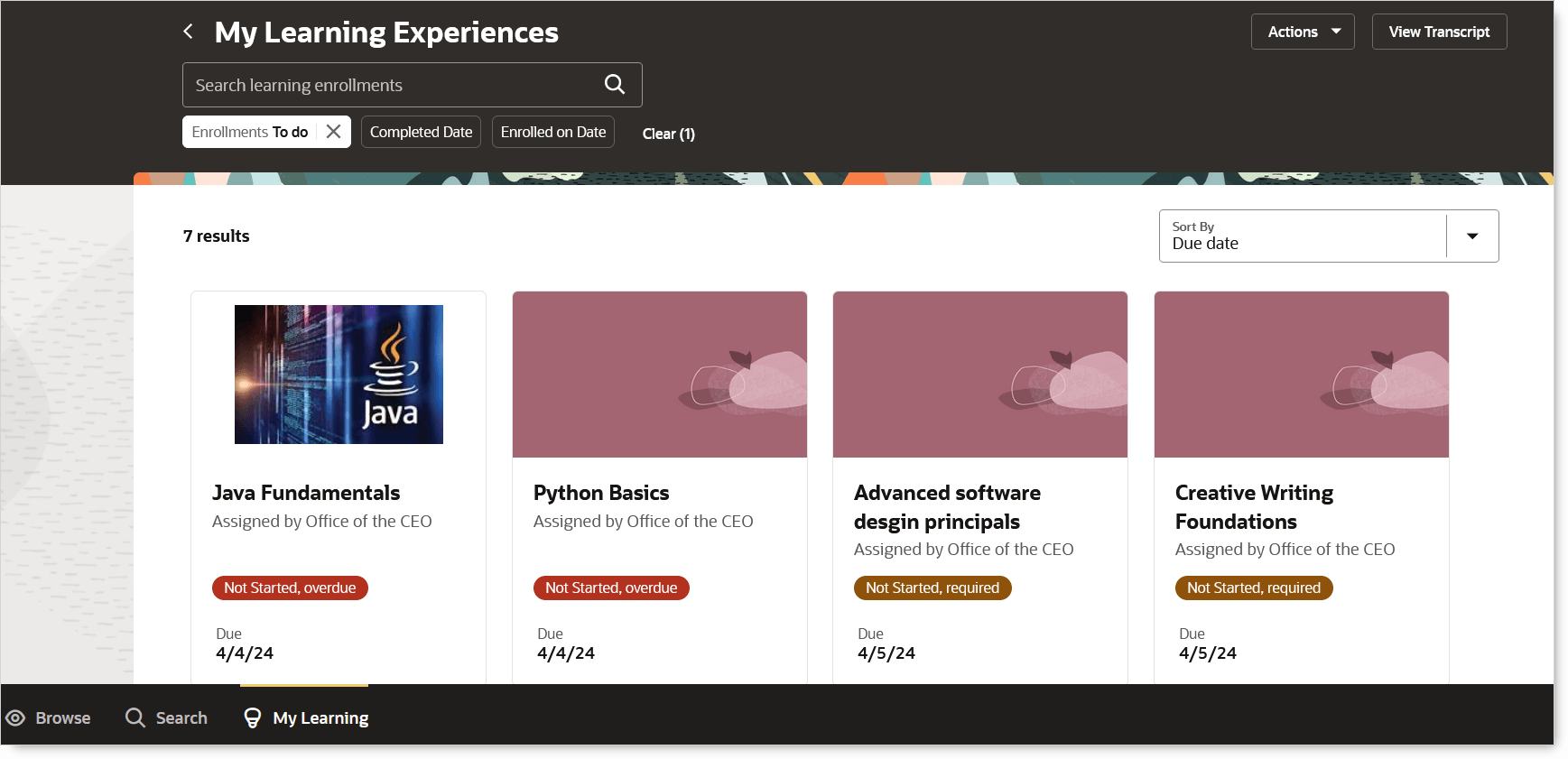Click the My Learning lightbulb icon
The width and height of the screenshot is (1568, 759).
pyautogui.click(x=253, y=718)
